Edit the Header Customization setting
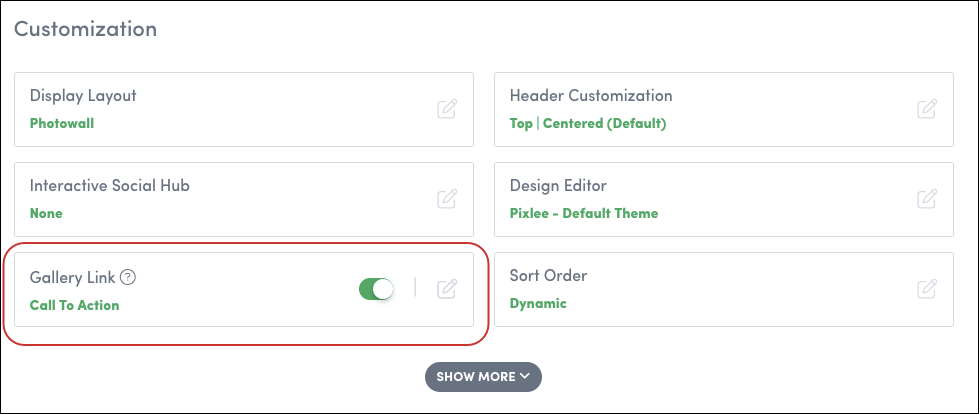This screenshot has width=979, height=414. tap(927, 109)
